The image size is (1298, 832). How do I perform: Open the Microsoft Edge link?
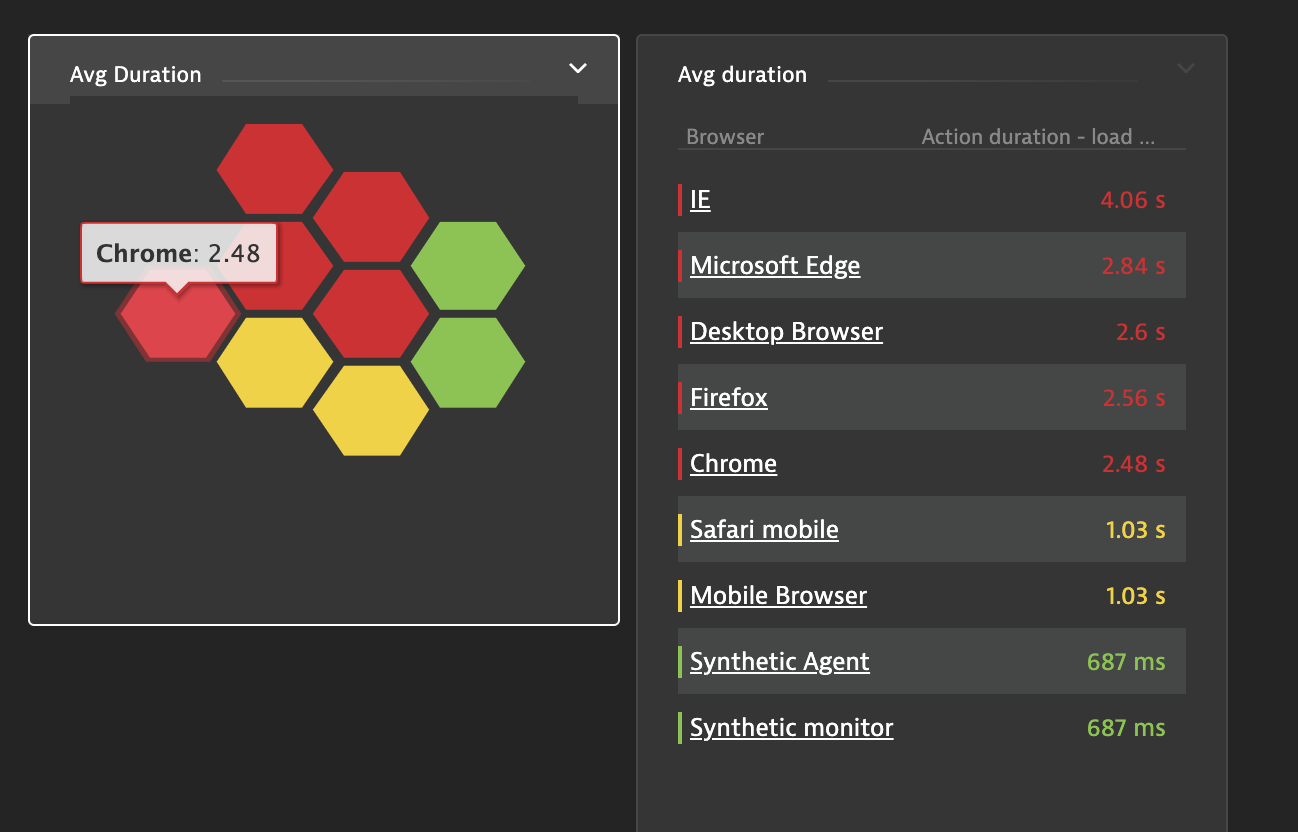[x=775, y=265]
